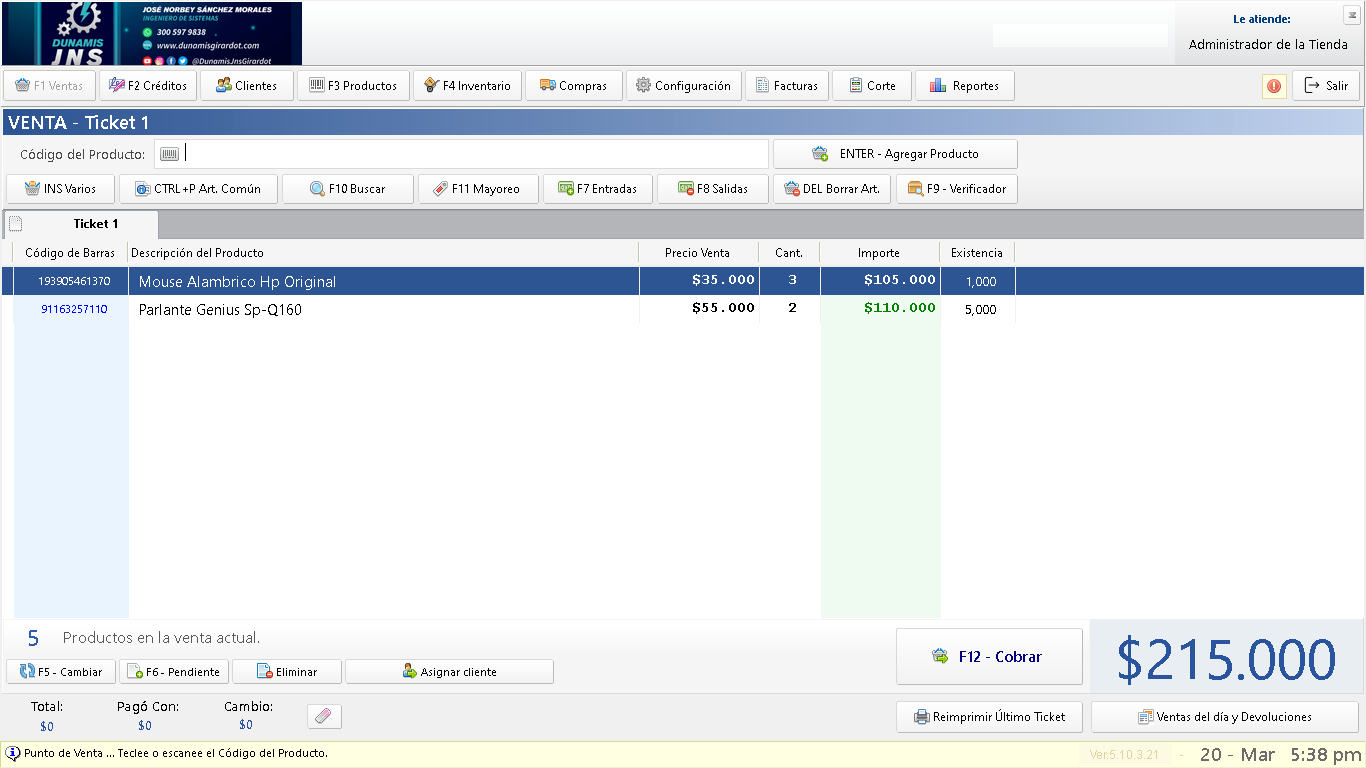Click the Salir exit button
1366x768 pixels.
coord(1326,86)
